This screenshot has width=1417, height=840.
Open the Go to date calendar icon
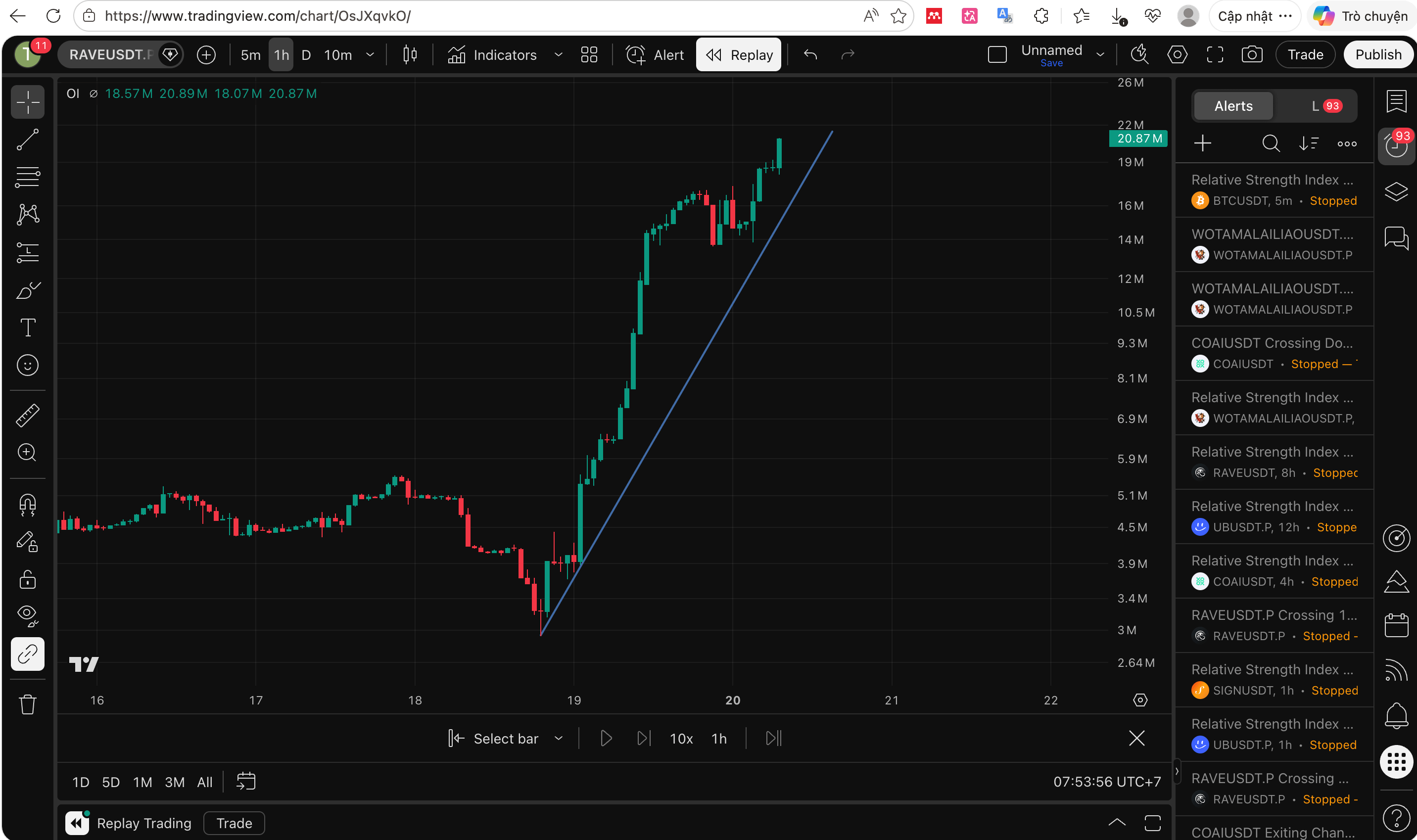(246, 782)
